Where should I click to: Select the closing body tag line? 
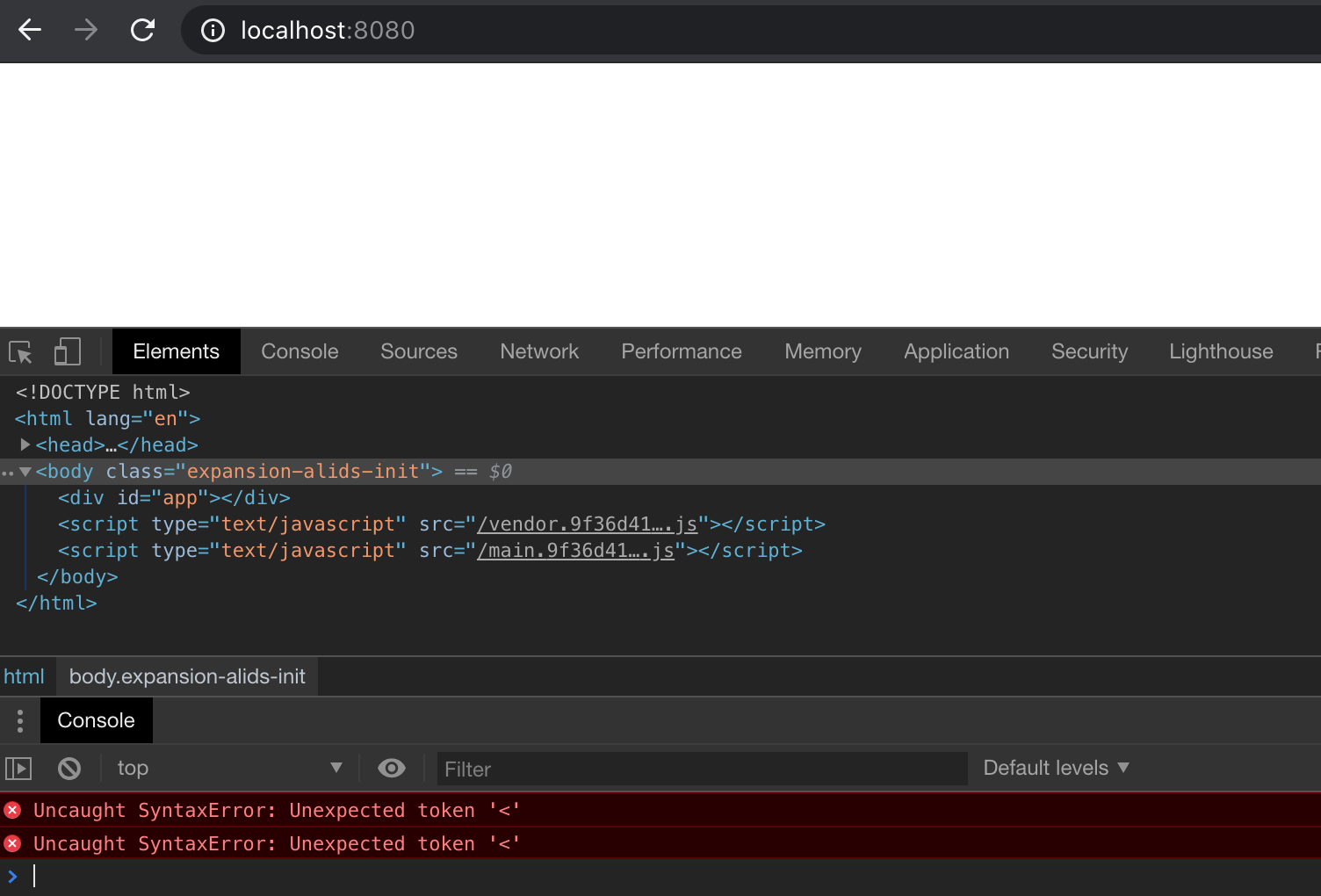point(77,577)
